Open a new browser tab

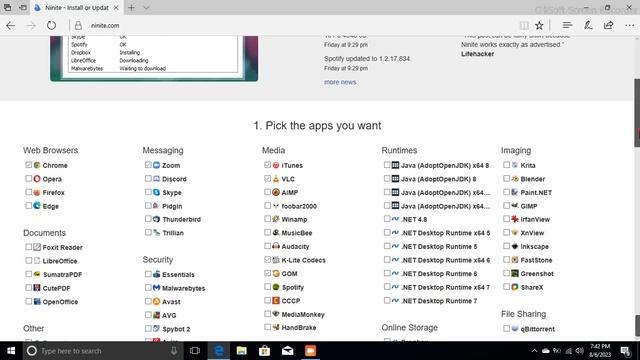coord(131,8)
